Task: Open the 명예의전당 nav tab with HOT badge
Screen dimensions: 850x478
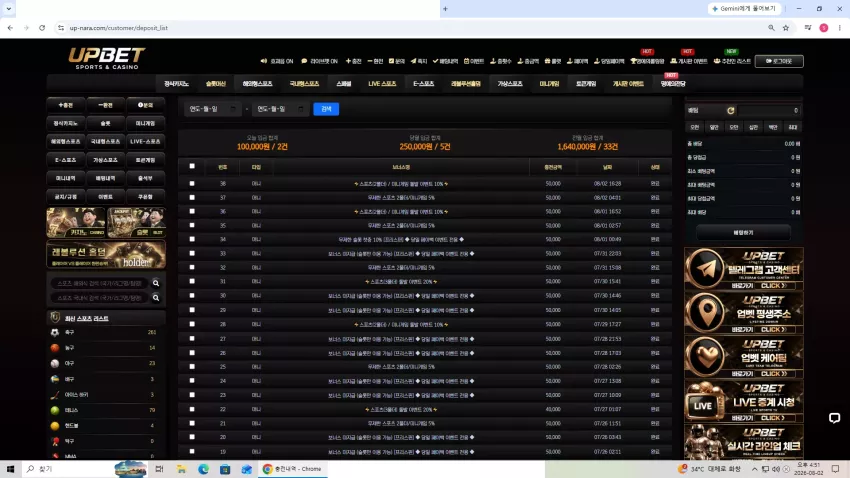Action: 673,83
